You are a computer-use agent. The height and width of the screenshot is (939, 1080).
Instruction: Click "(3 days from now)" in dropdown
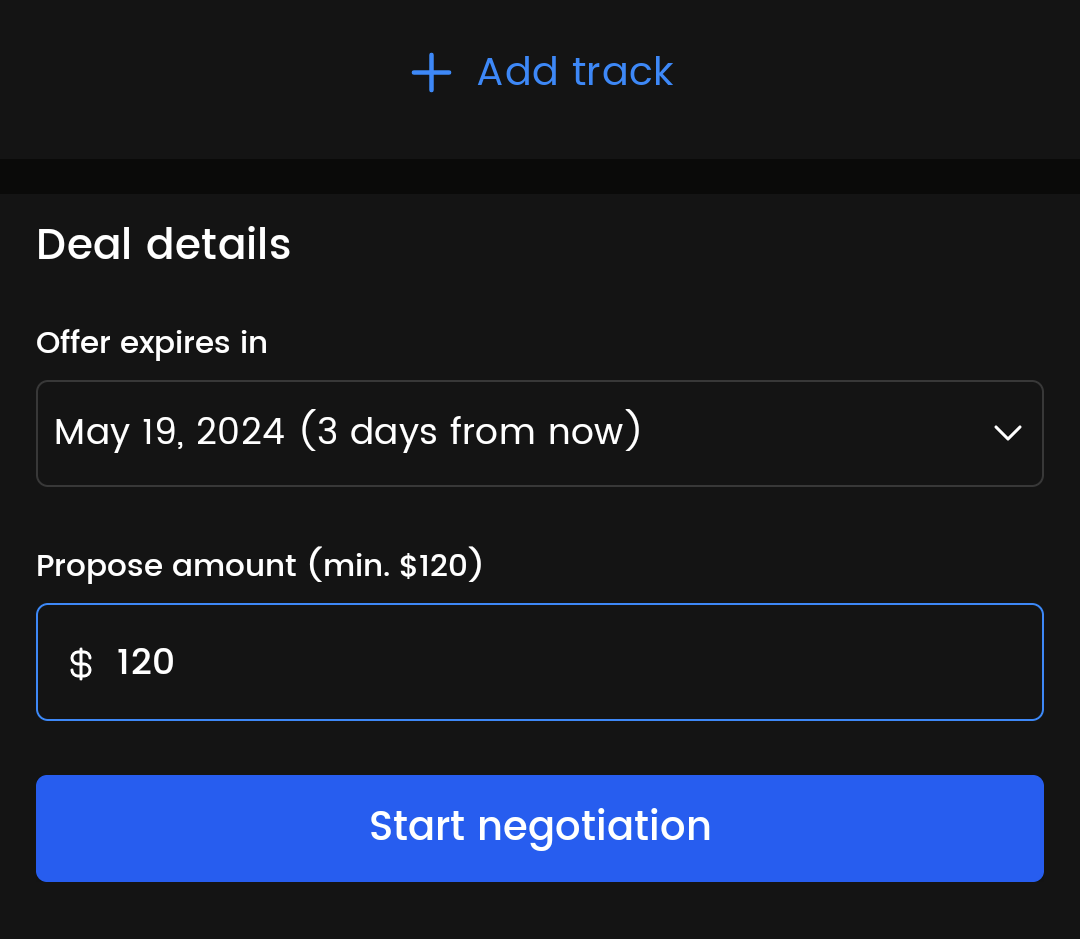470,432
